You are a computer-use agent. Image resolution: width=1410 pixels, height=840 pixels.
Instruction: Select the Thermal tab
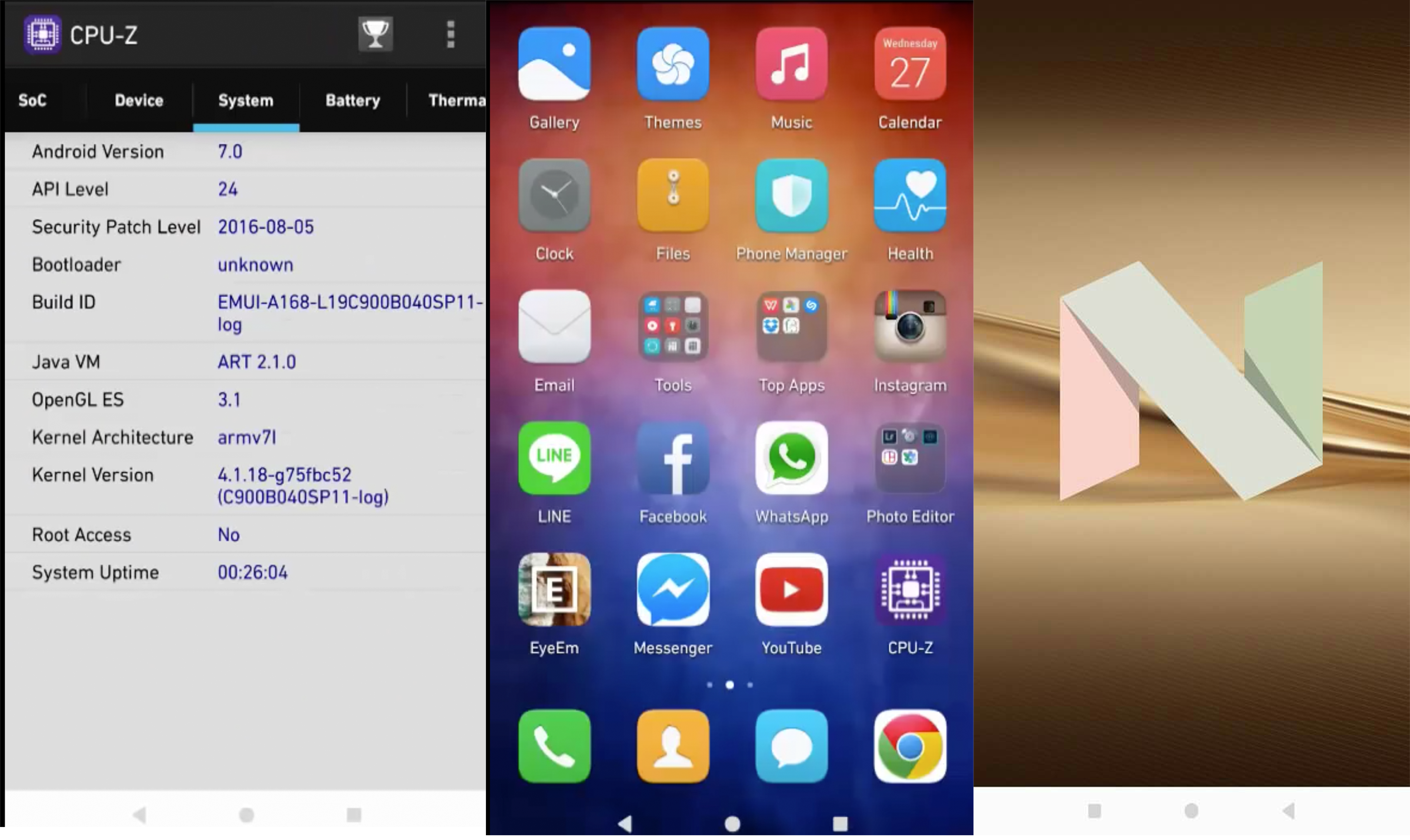tap(456, 99)
